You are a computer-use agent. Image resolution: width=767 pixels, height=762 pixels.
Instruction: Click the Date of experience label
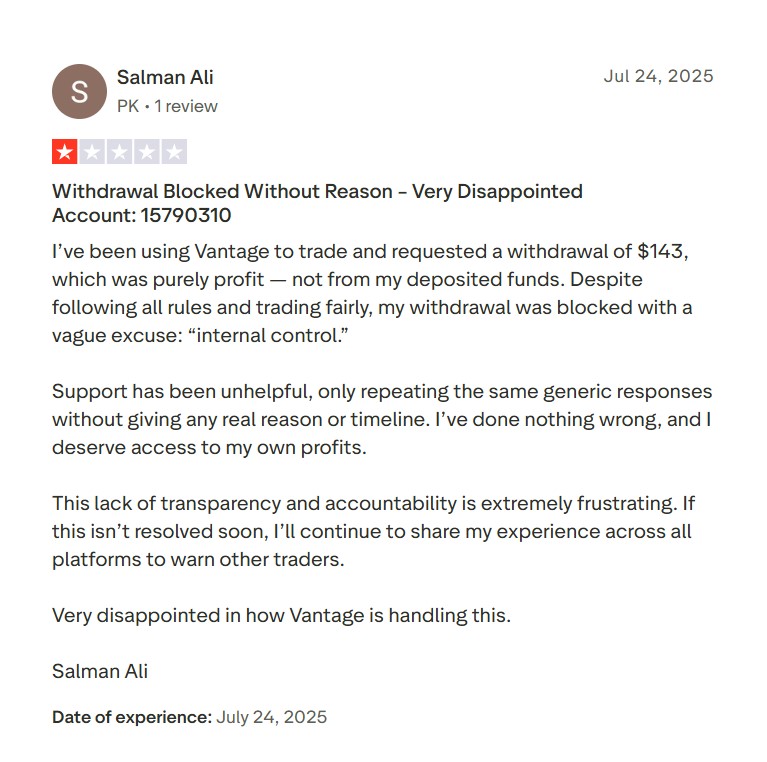(132, 717)
